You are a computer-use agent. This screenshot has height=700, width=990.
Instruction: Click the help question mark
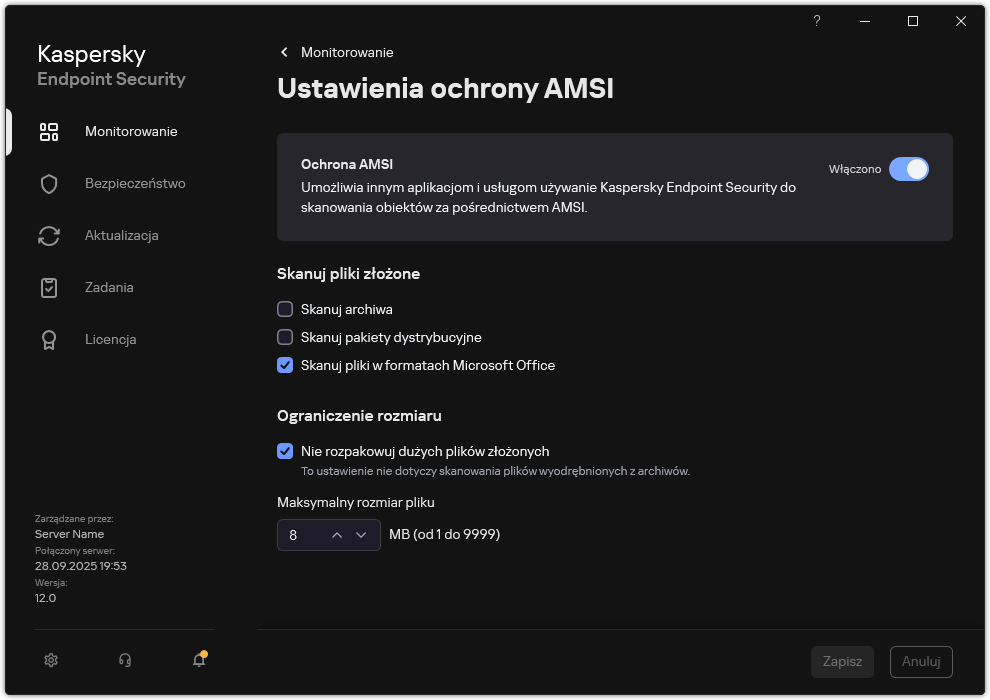[x=816, y=21]
